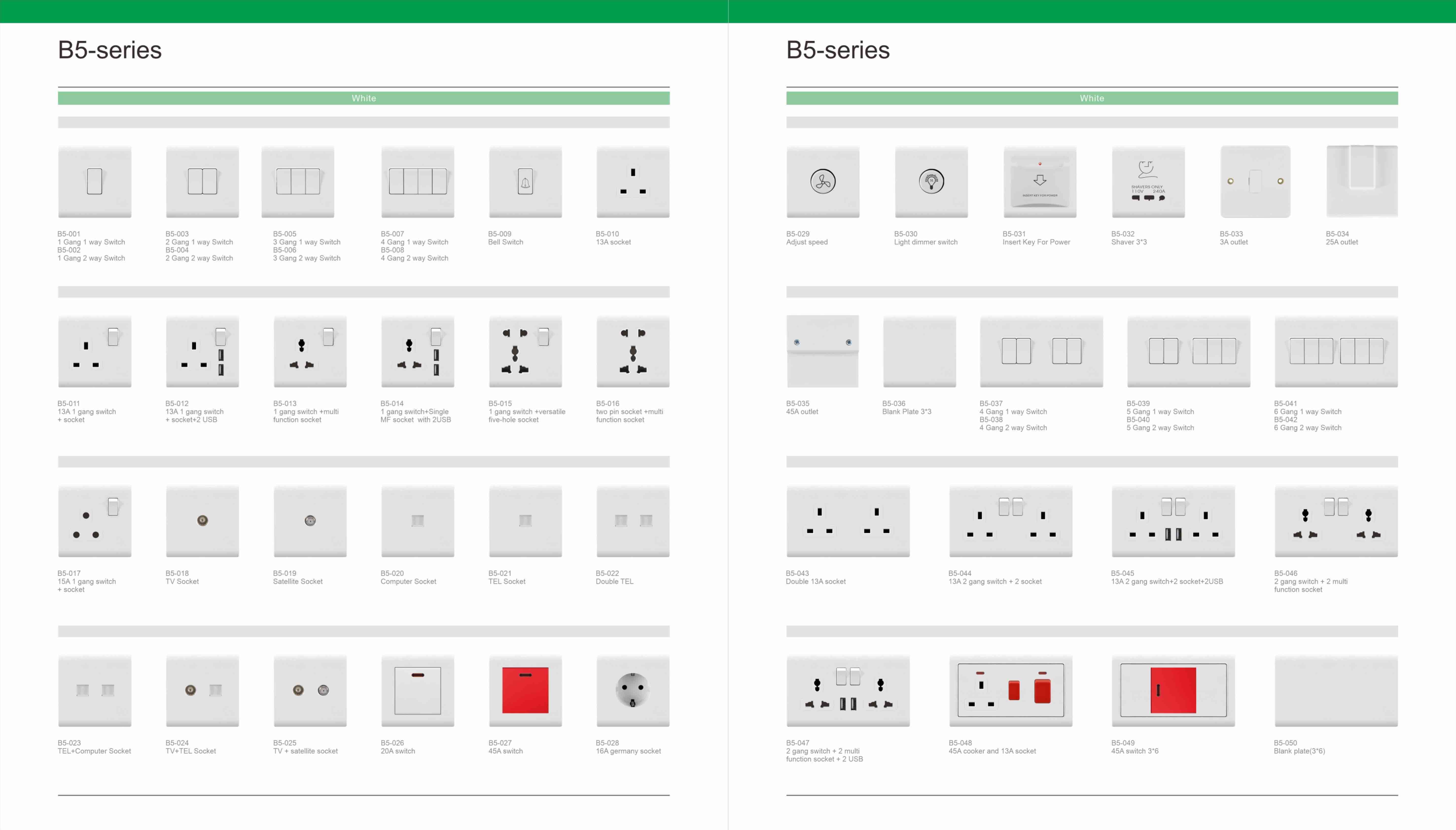Click the B5-009 Bell Switch product image
The height and width of the screenshot is (830, 1456).
(526, 182)
